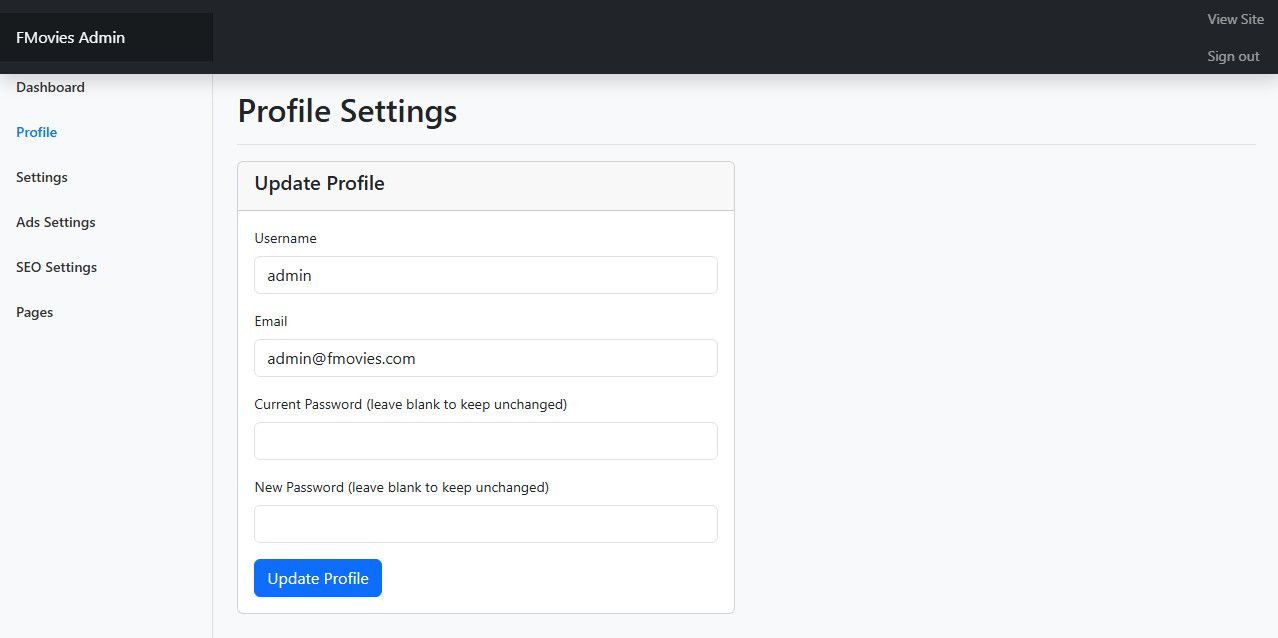The height and width of the screenshot is (638, 1278).
Task: Click the Username field label
Action: (x=286, y=238)
